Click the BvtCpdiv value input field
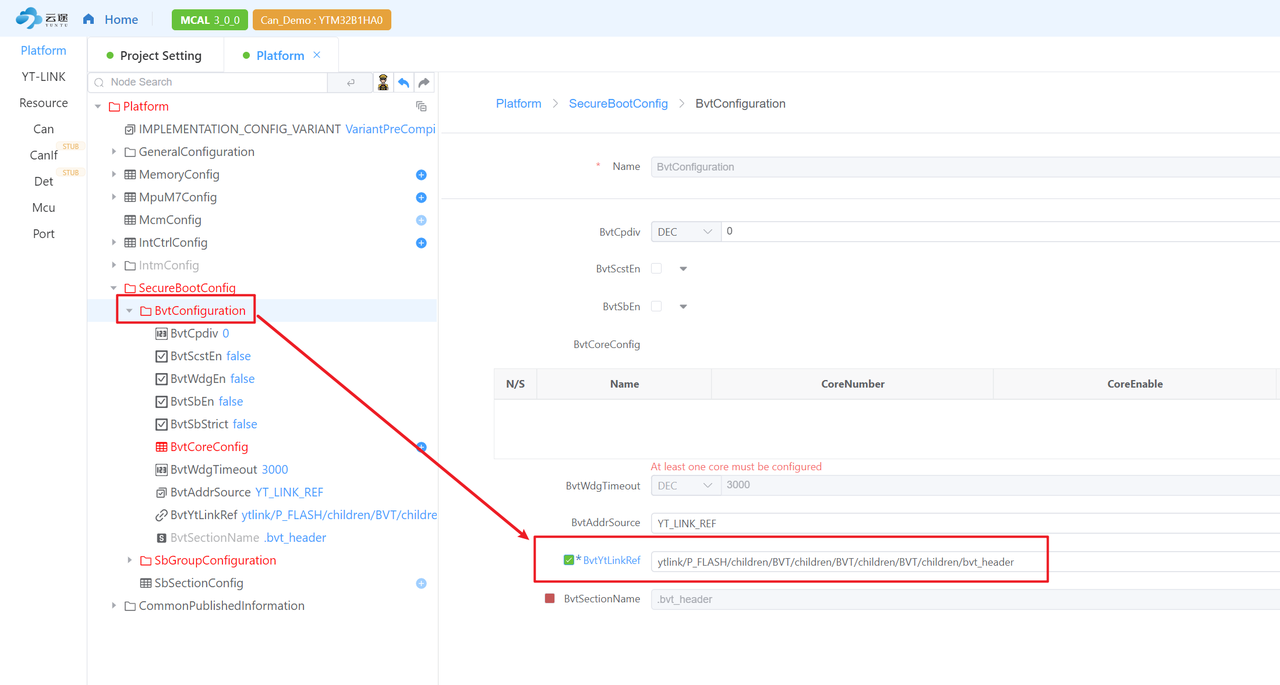 [x=1000, y=231]
